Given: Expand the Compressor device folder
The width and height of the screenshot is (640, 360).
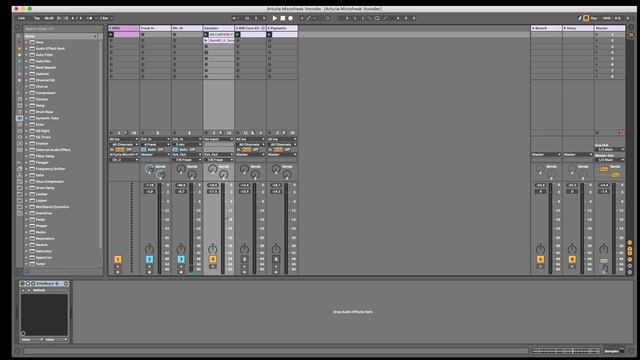Looking at the screenshot, I should pyautogui.click(x=27, y=93).
